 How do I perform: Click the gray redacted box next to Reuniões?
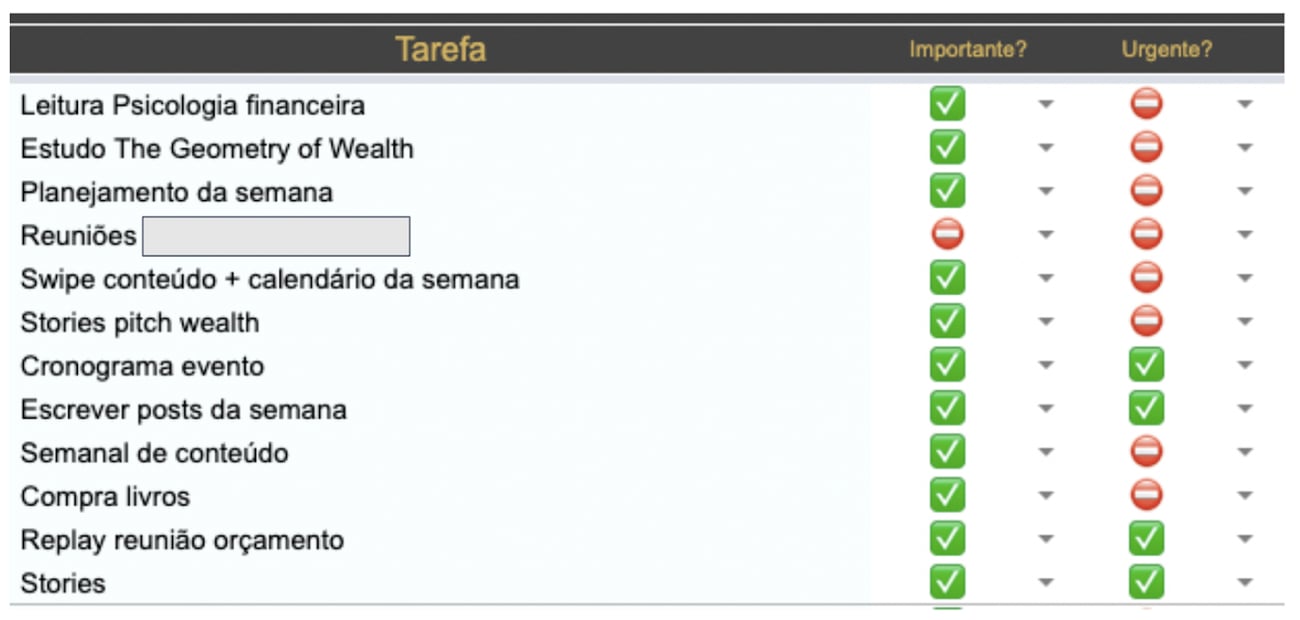coord(276,236)
